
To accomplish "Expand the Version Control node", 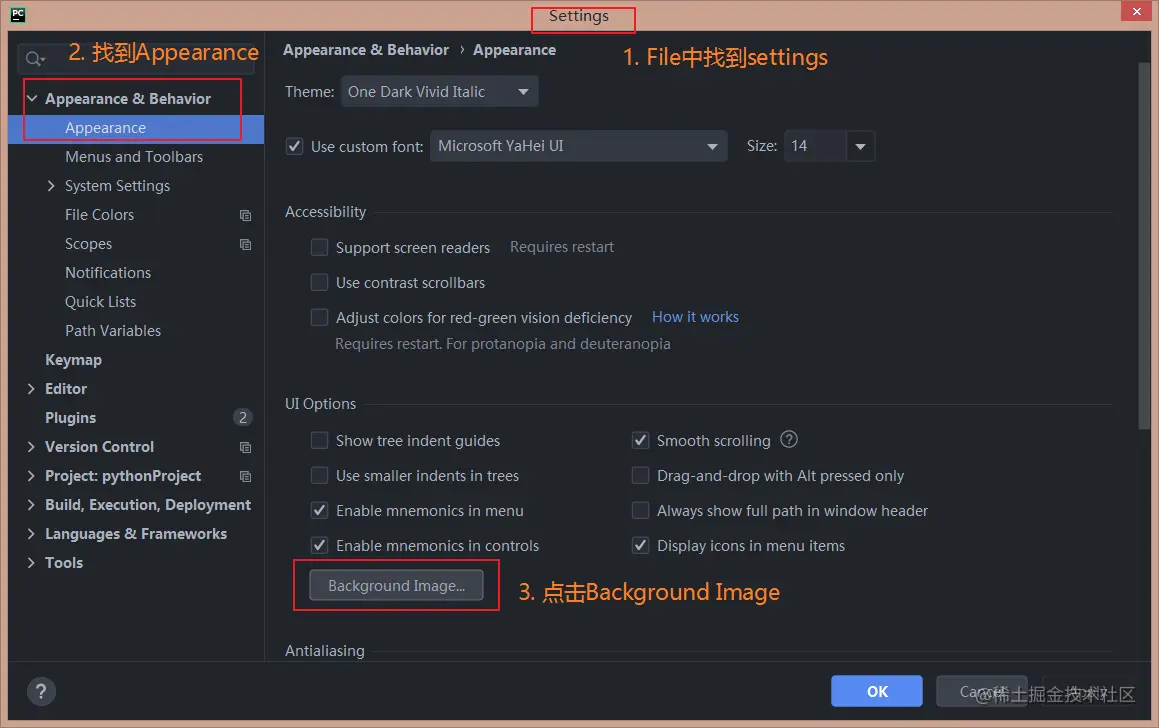I will pyautogui.click(x=31, y=447).
